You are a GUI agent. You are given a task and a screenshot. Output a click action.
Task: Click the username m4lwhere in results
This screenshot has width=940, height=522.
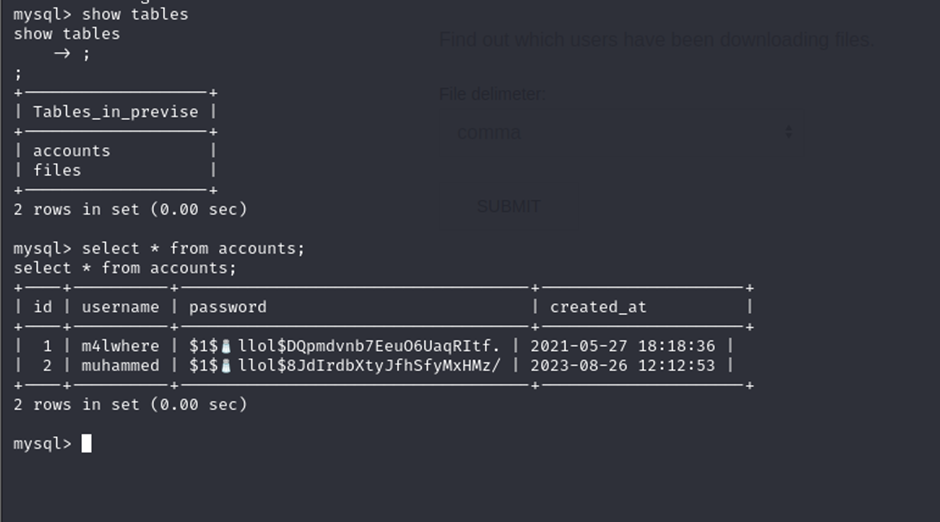pyautogui.click(x=120, y=346)
